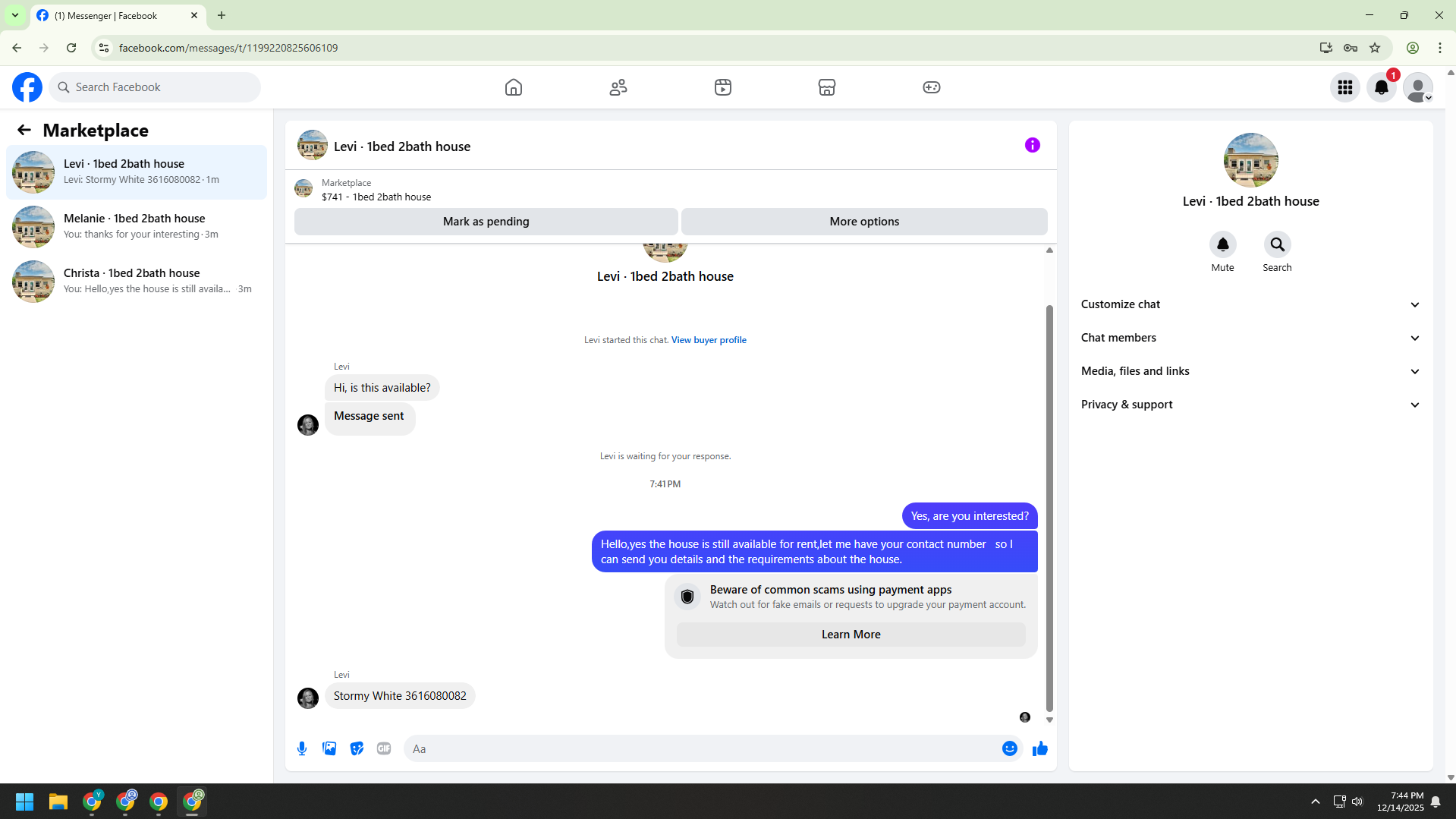Image resolution: width=1456 pixels, height=819 pixels.
Task: Click the Stormy White 3616080082 message
Action: pyautogui.click(x=400, y=696)
